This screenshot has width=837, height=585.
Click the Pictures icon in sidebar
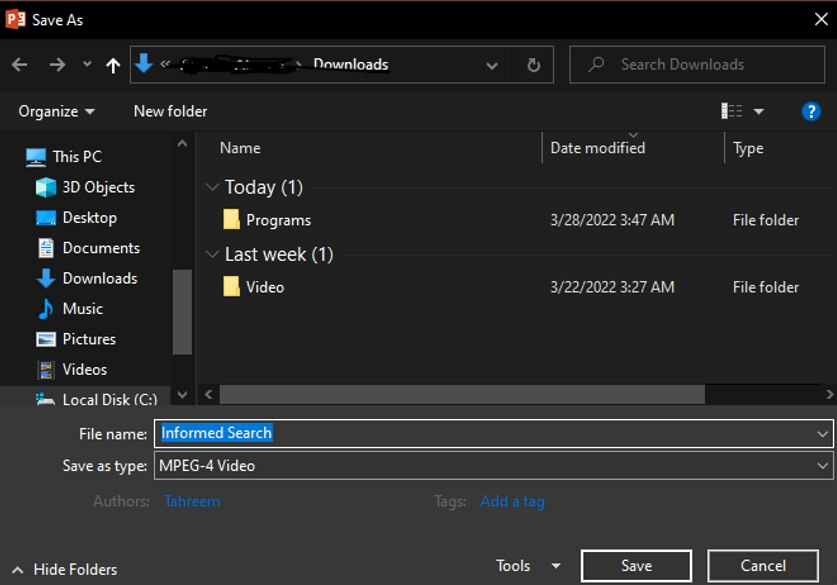click(x=46, y=339)
